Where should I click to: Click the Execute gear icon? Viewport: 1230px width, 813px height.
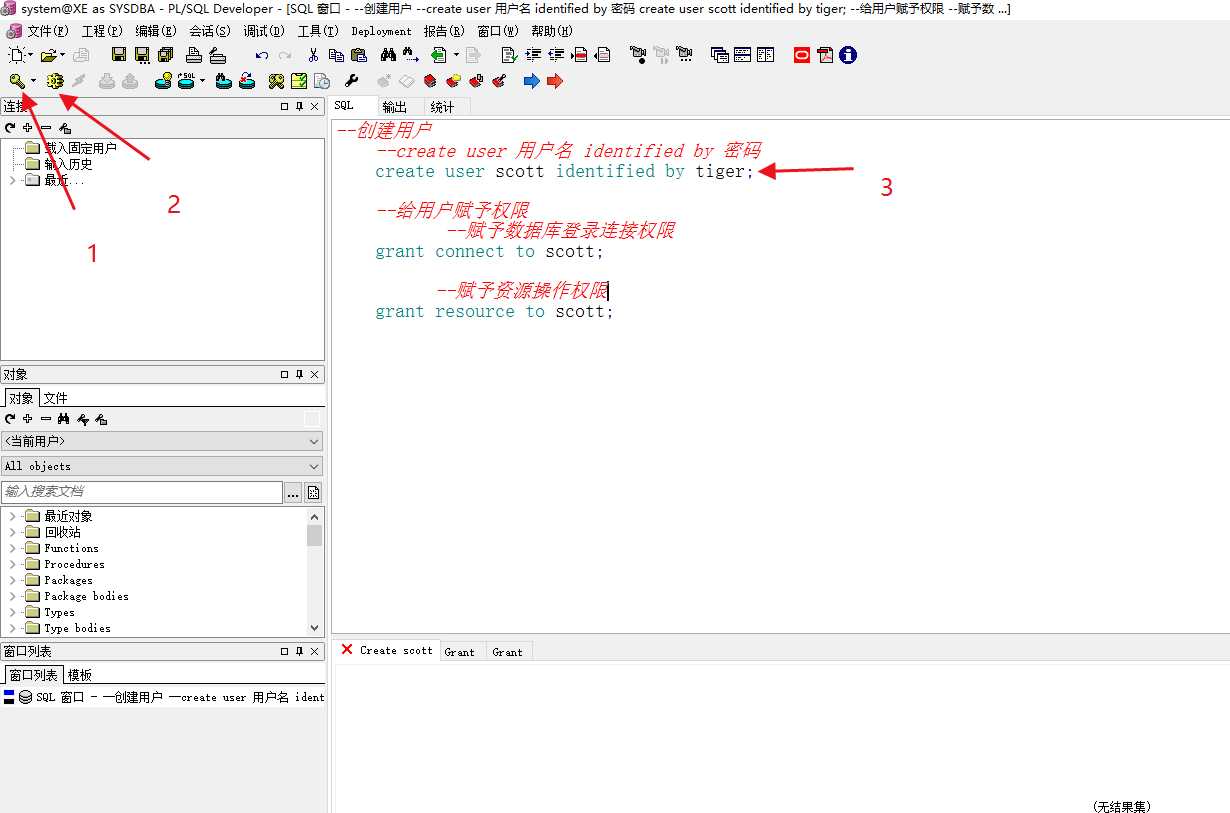click(55, 81)
